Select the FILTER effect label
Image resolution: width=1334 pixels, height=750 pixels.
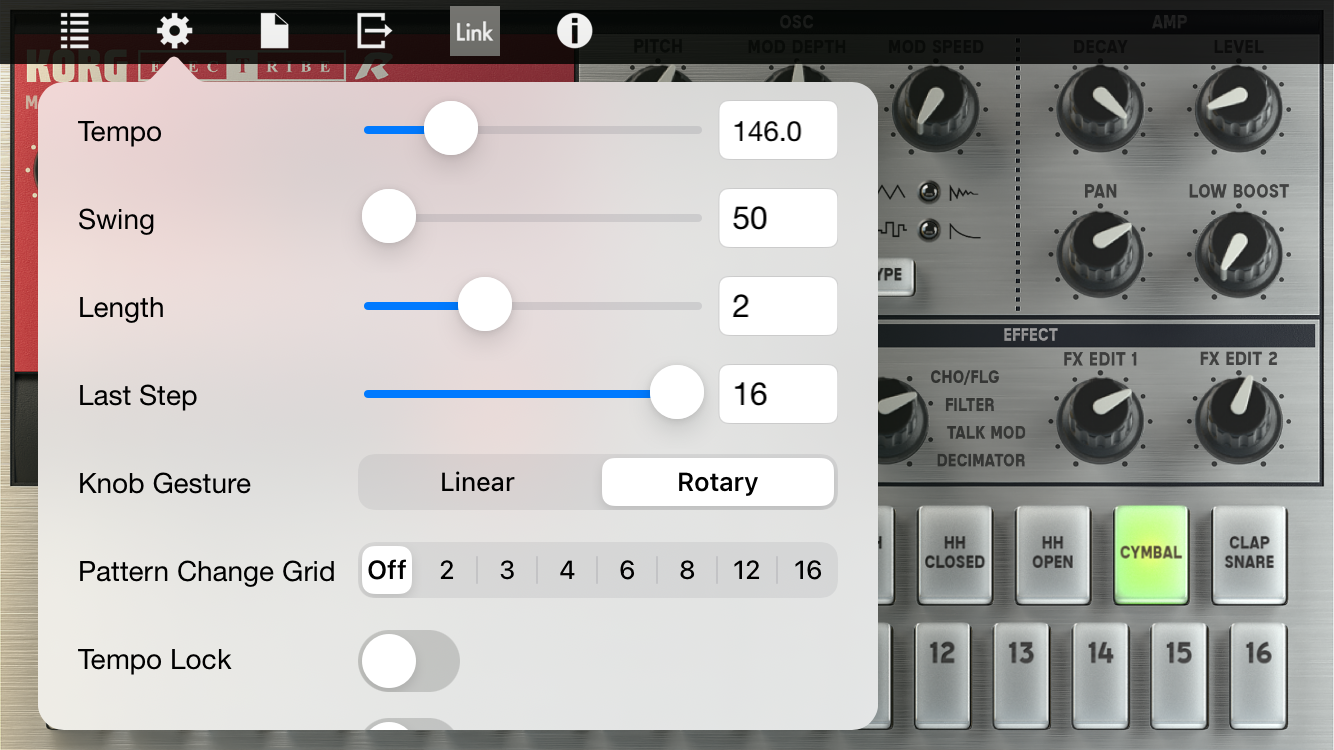[969, 405]
